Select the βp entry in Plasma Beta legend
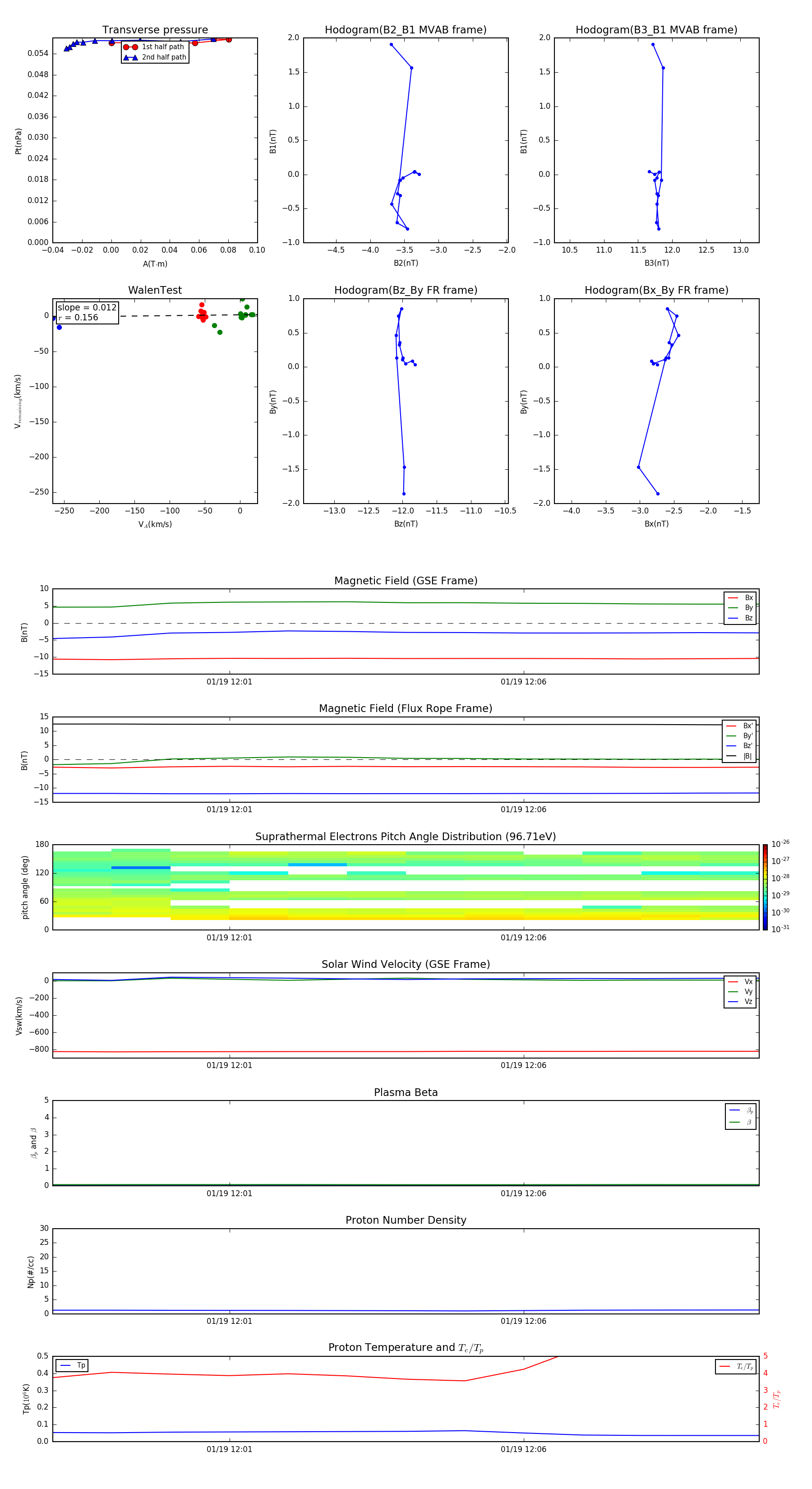The image size is (812, 1489). [741, 1110]
